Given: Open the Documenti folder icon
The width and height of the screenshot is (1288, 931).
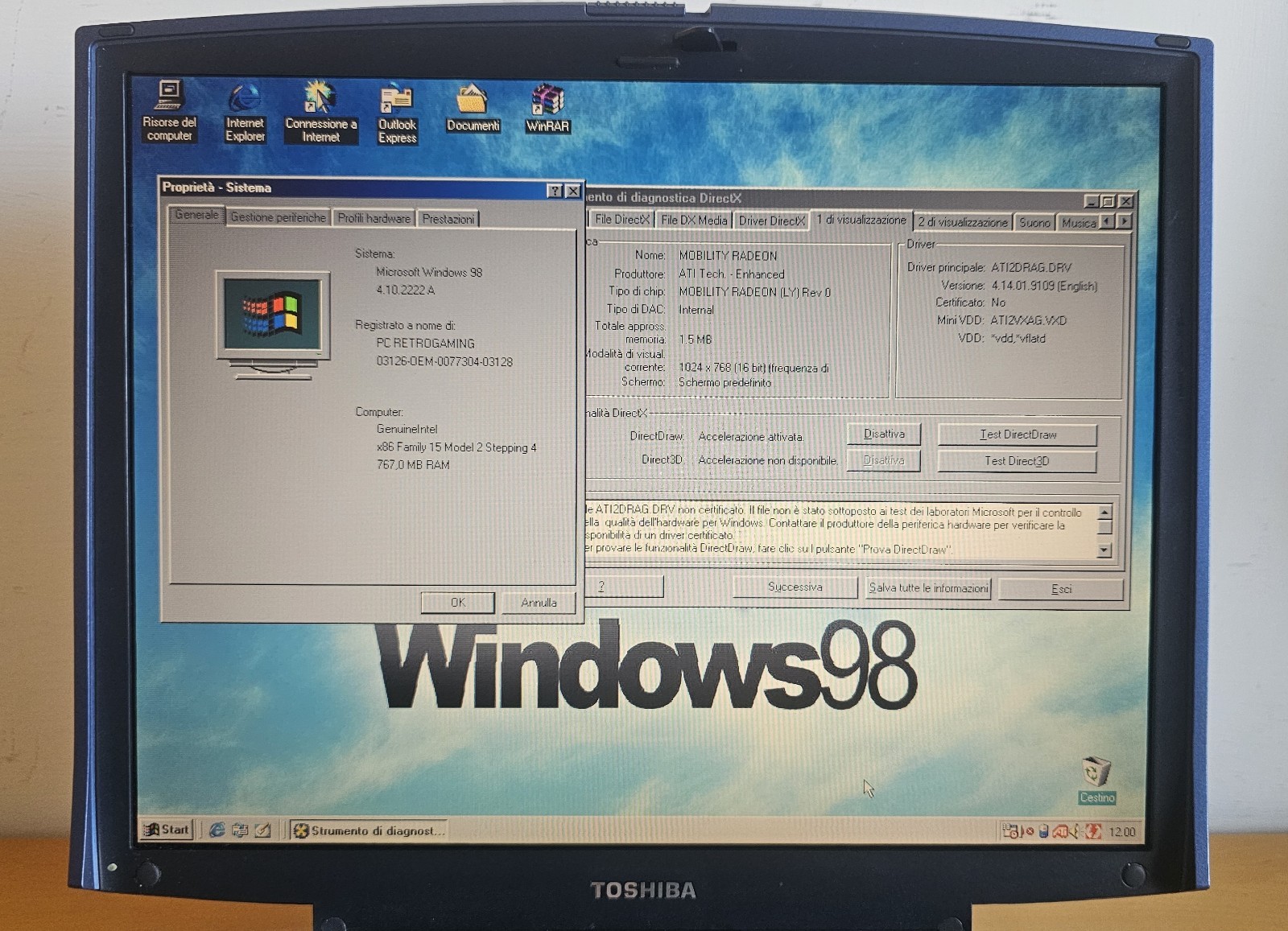Looking at the screenshot, I should click(473, 108).
